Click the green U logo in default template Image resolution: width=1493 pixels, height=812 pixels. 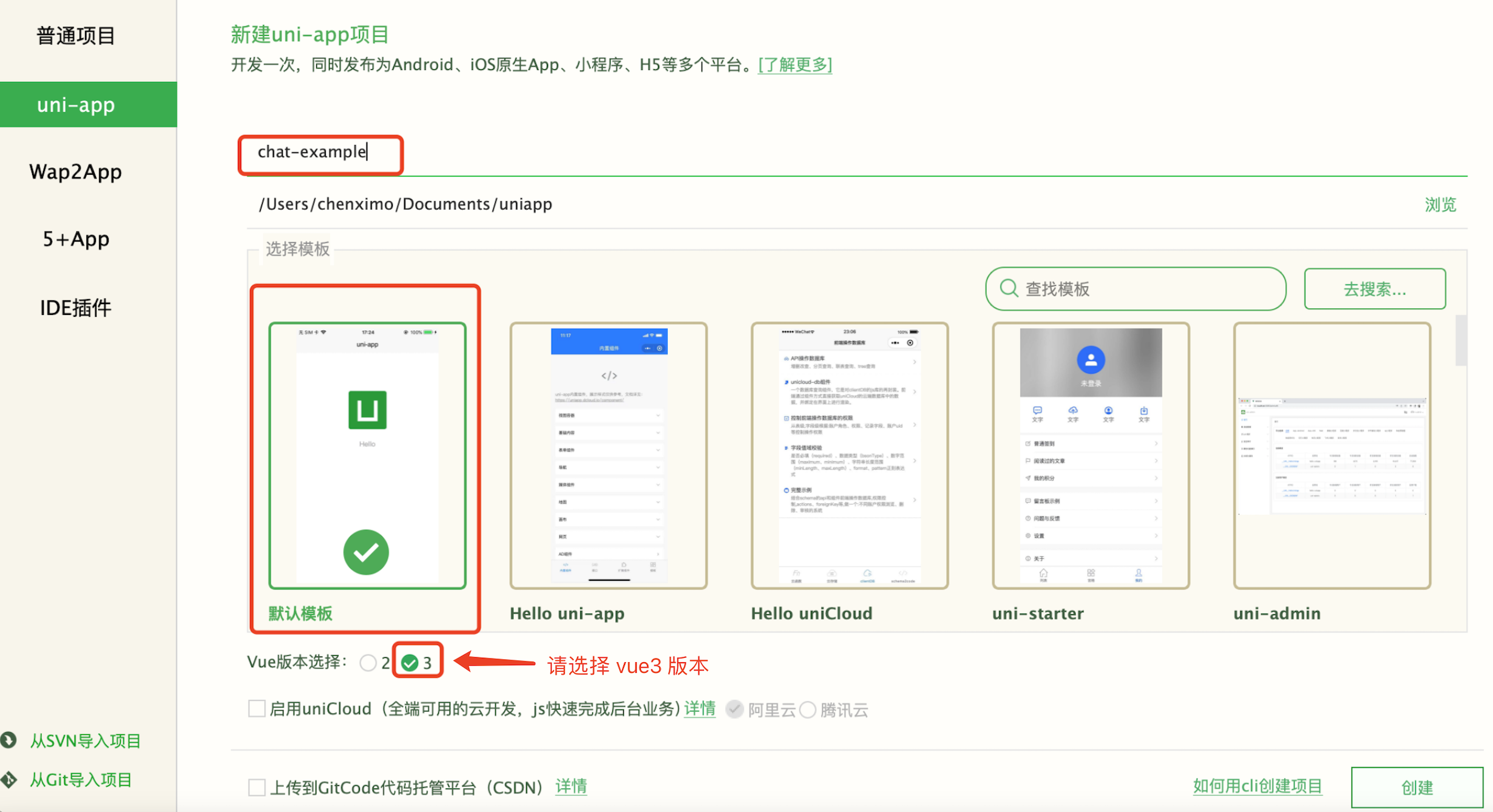367,410
